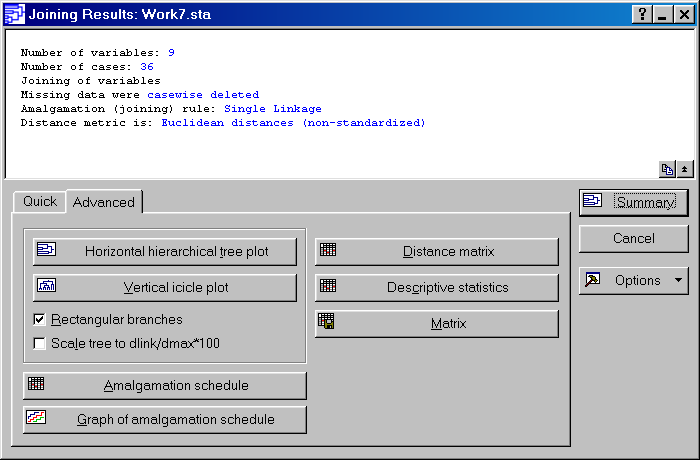Click the vertical icicle plot icon
700x460 pixels.
(46, 284)
